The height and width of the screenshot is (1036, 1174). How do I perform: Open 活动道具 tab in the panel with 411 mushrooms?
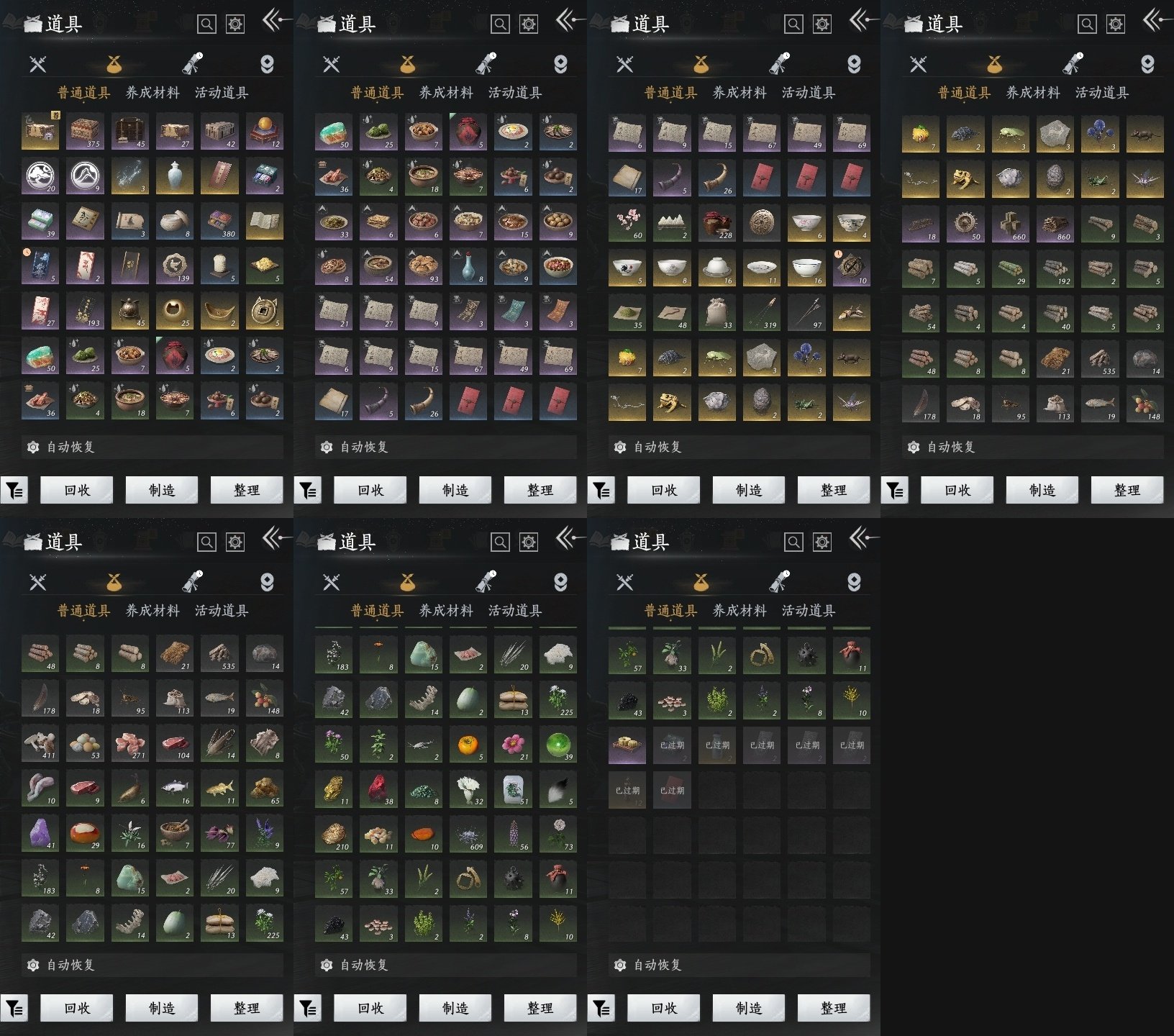click(222, 610)
